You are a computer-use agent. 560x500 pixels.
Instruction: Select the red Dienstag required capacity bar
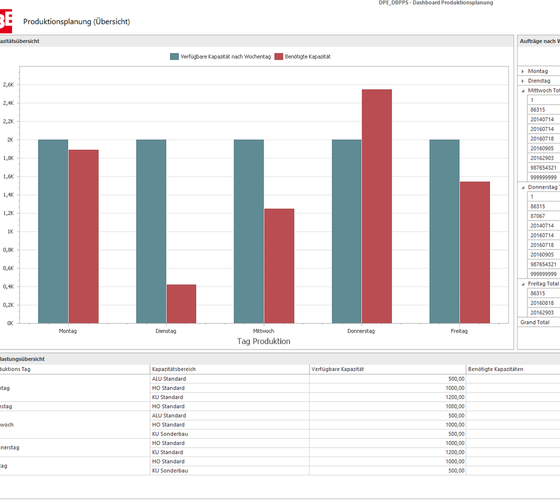click(181, 304)
